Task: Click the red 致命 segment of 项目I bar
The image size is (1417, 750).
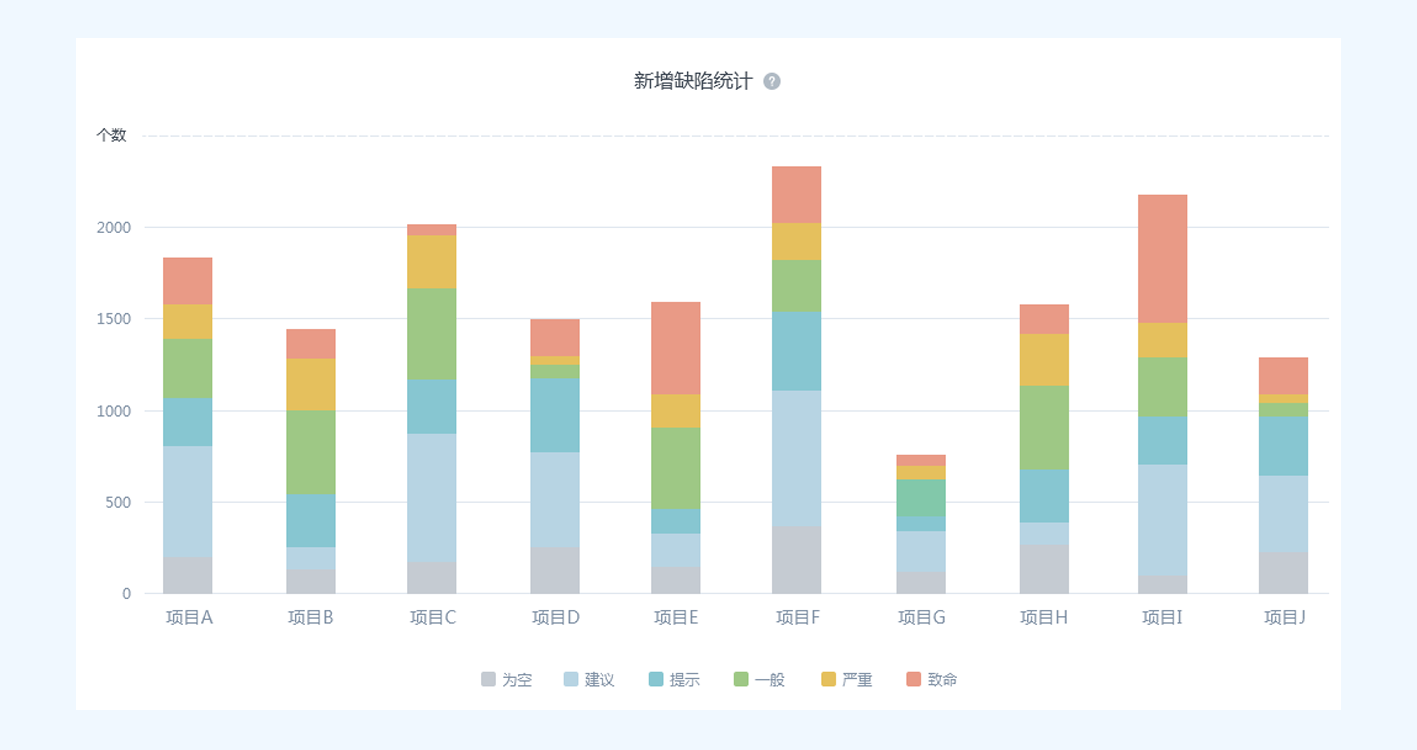Action: point(1163,259)
